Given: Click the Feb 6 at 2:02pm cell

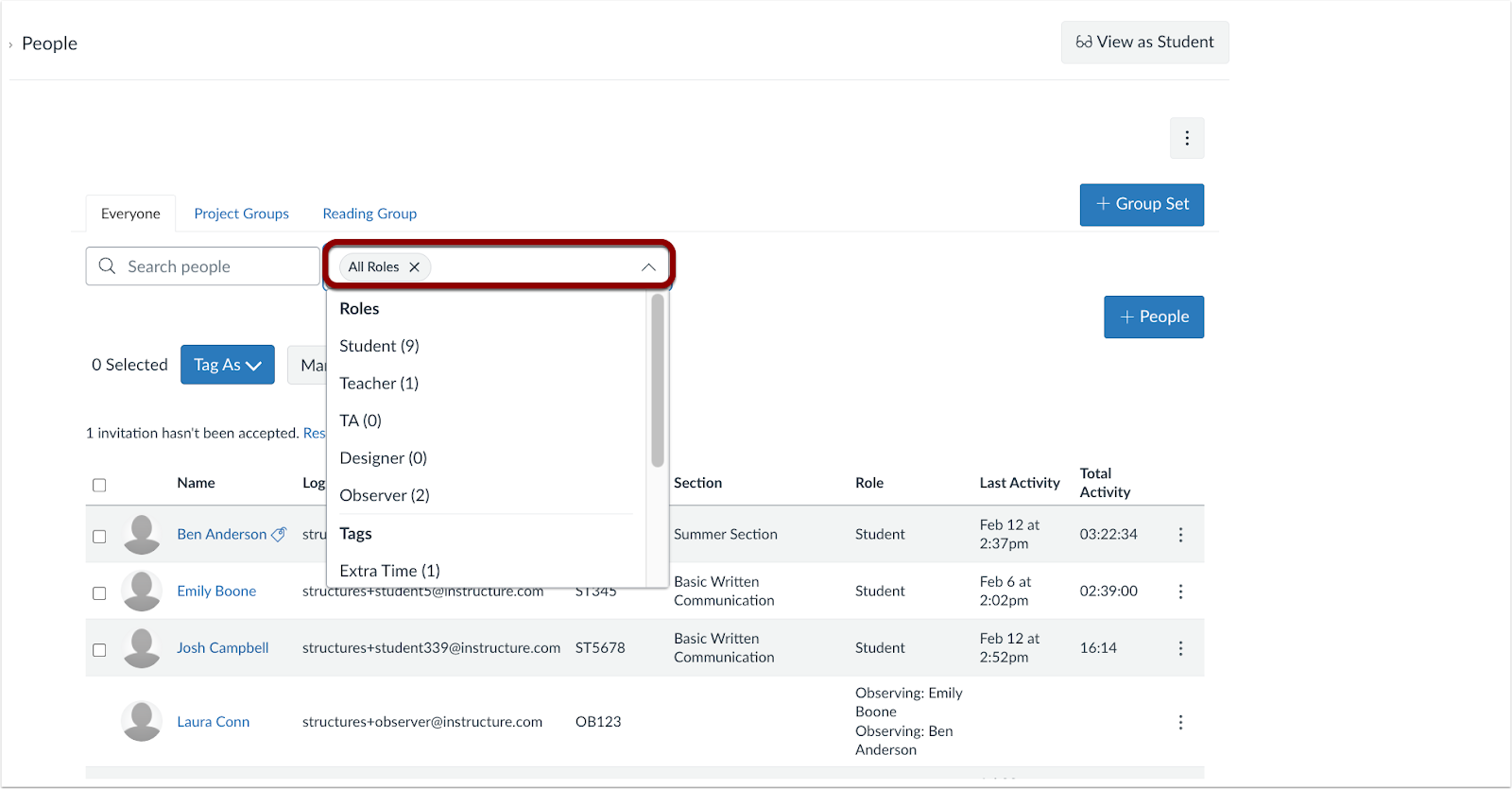Looking at the screenshot, I should click(1005, 591).
